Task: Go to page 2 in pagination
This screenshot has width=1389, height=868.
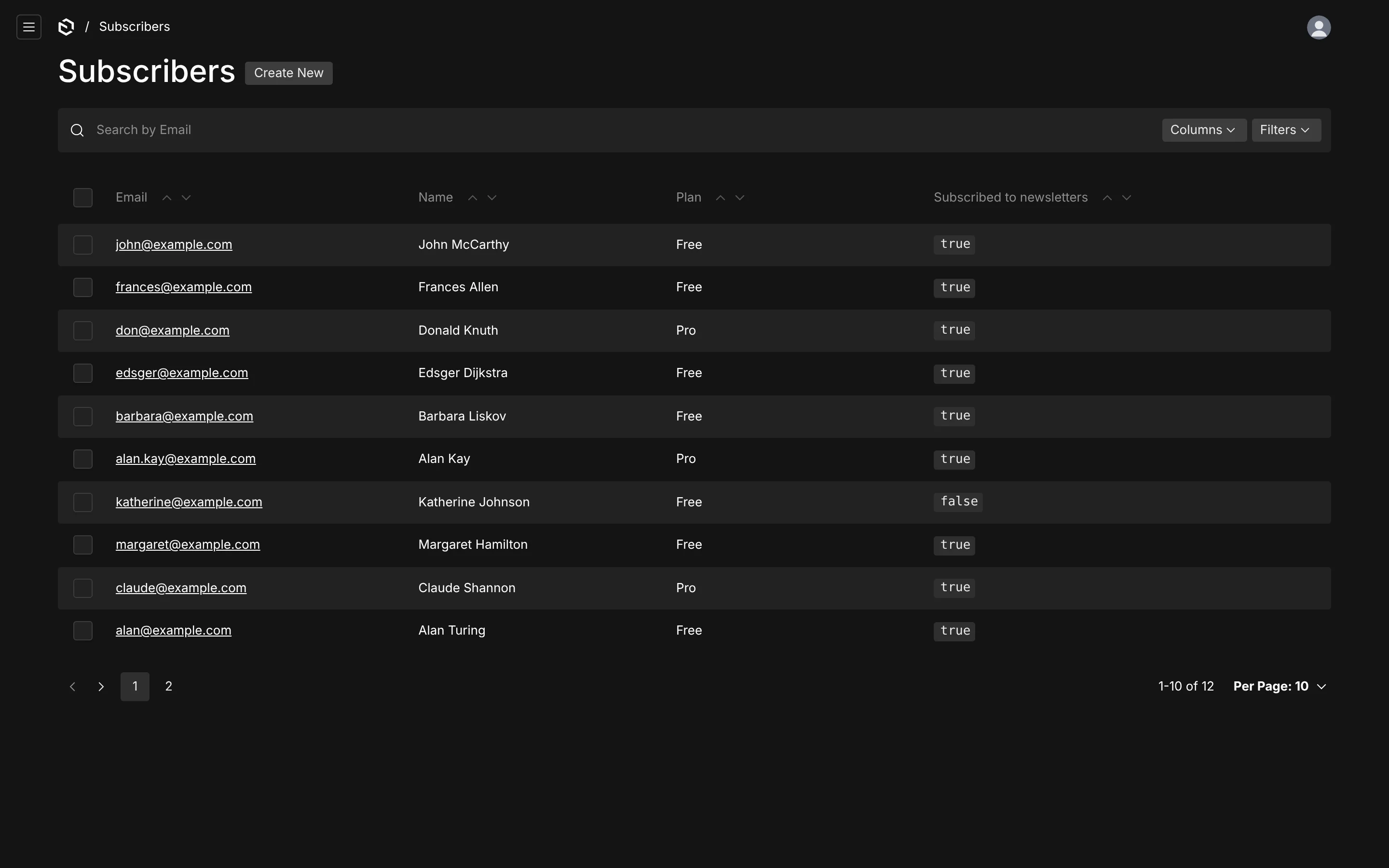Action: 169,687
